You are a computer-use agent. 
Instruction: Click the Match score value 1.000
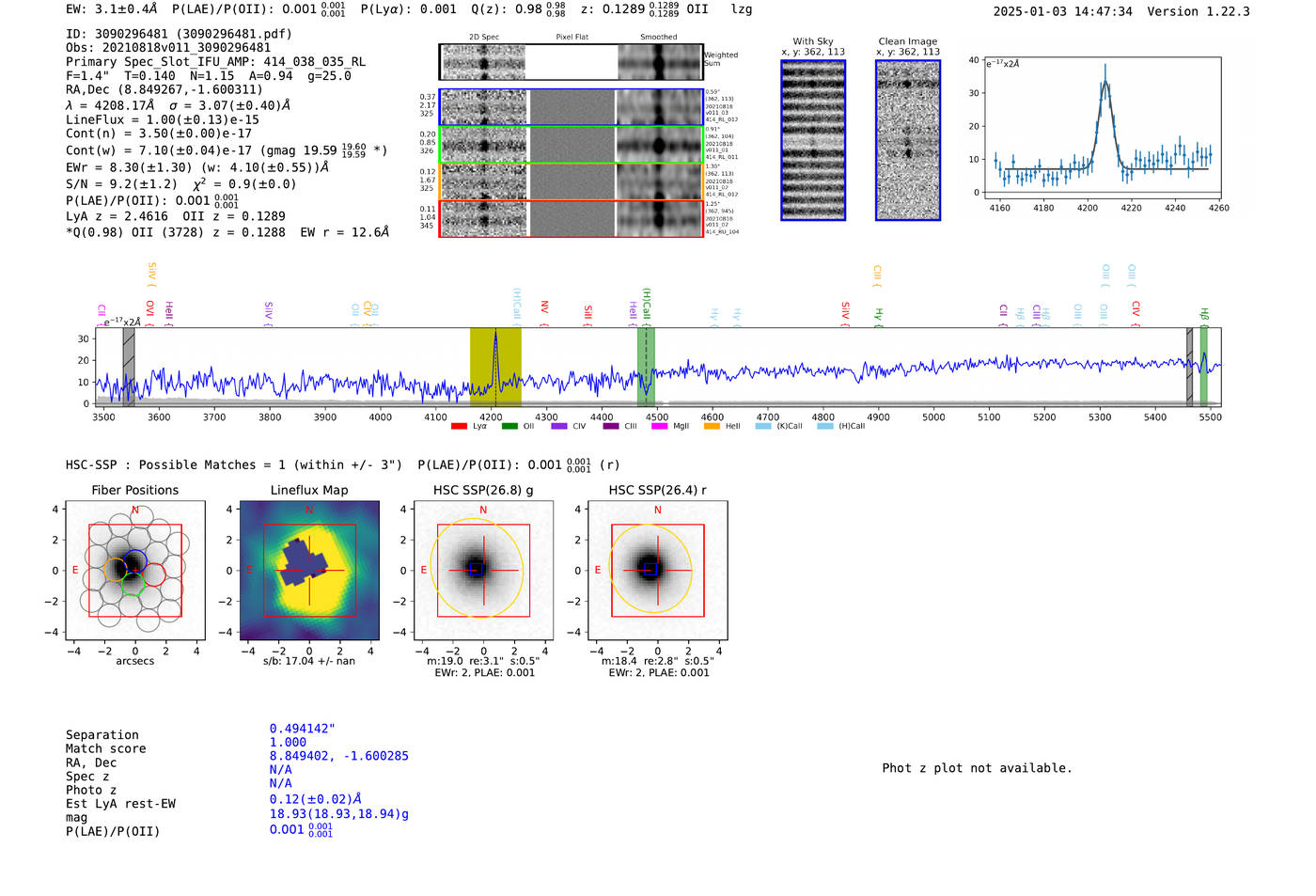[x=288, y=742]
